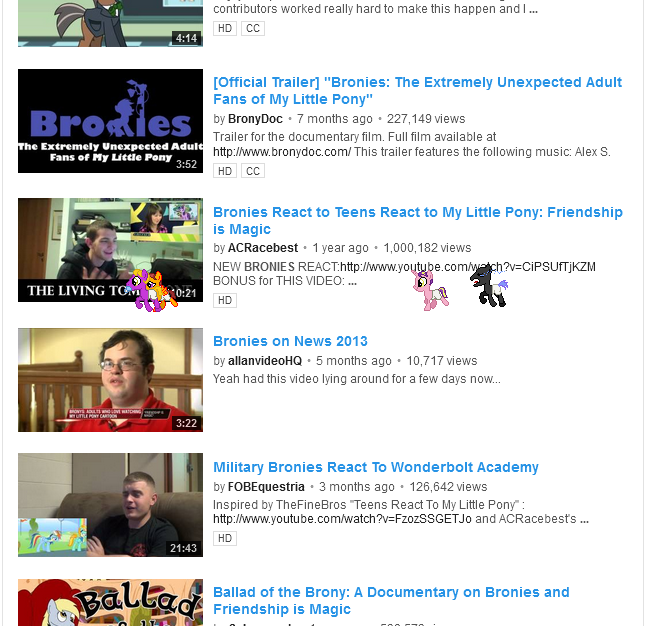Click the CC badge beside the 4:14 video
Viewport: 646px width, 626px height.
253,28
